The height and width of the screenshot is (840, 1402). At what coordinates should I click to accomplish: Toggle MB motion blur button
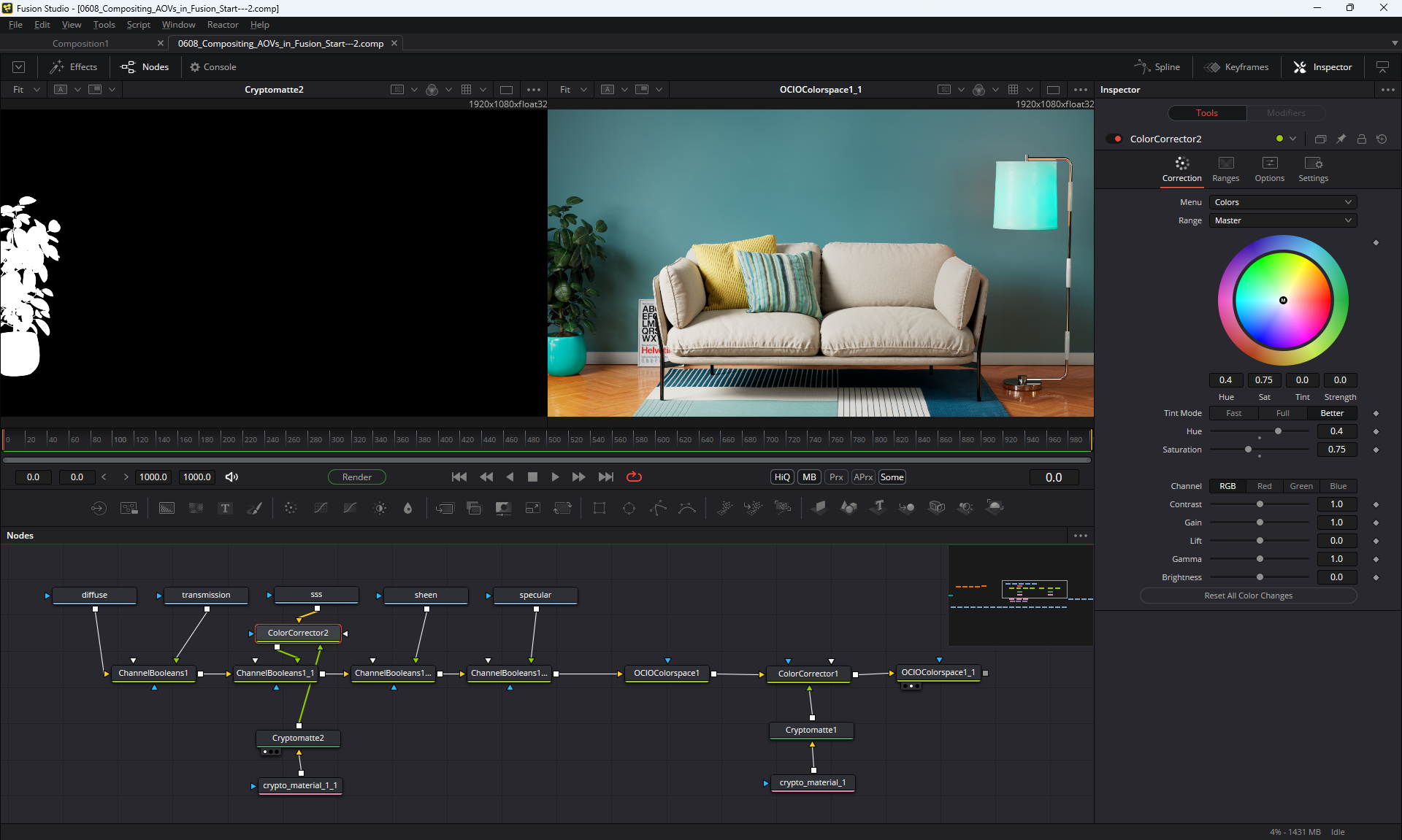(809, 477)
